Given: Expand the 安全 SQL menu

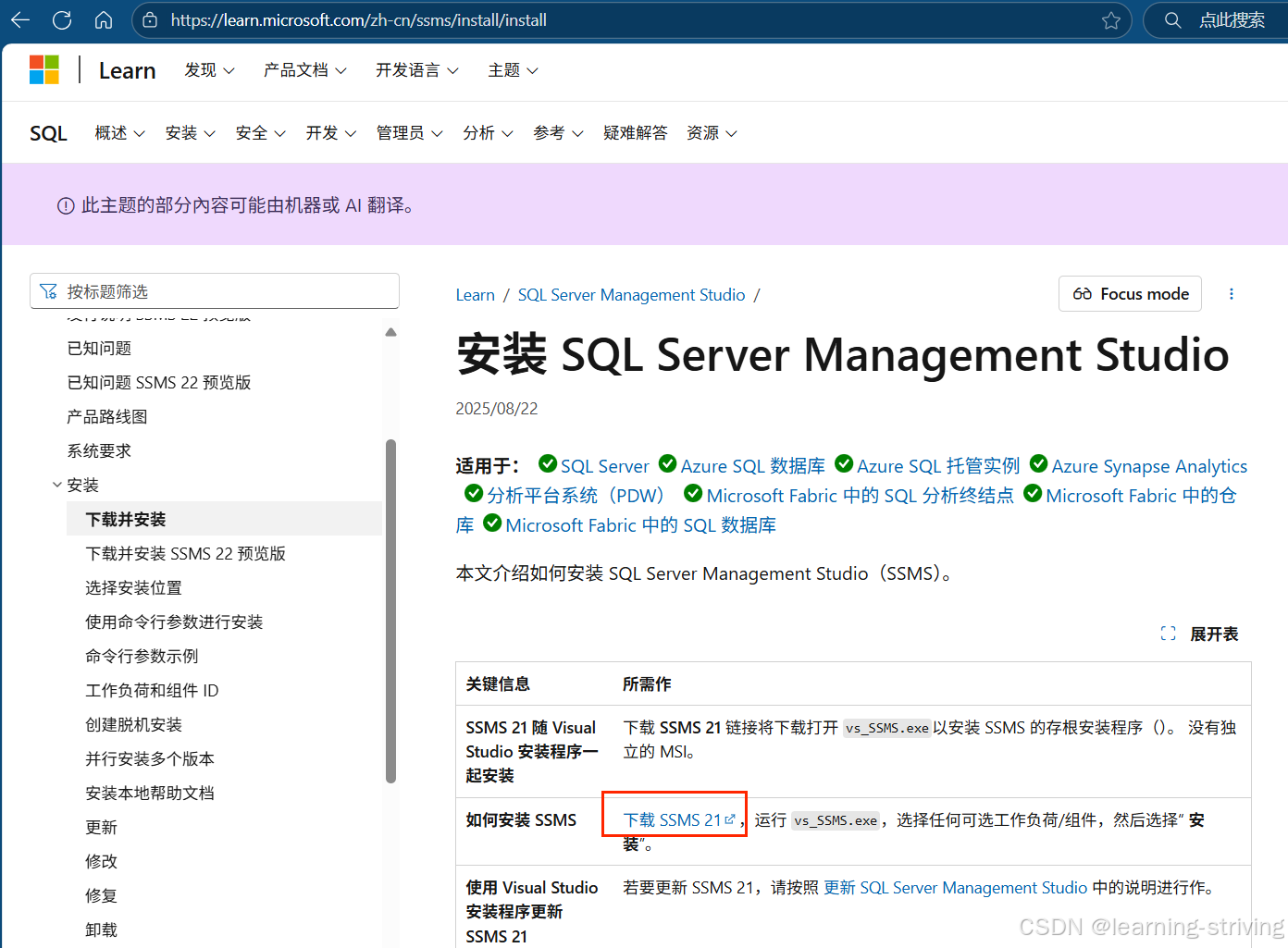Looking at the screenshot, I should (x=261, y=133).
